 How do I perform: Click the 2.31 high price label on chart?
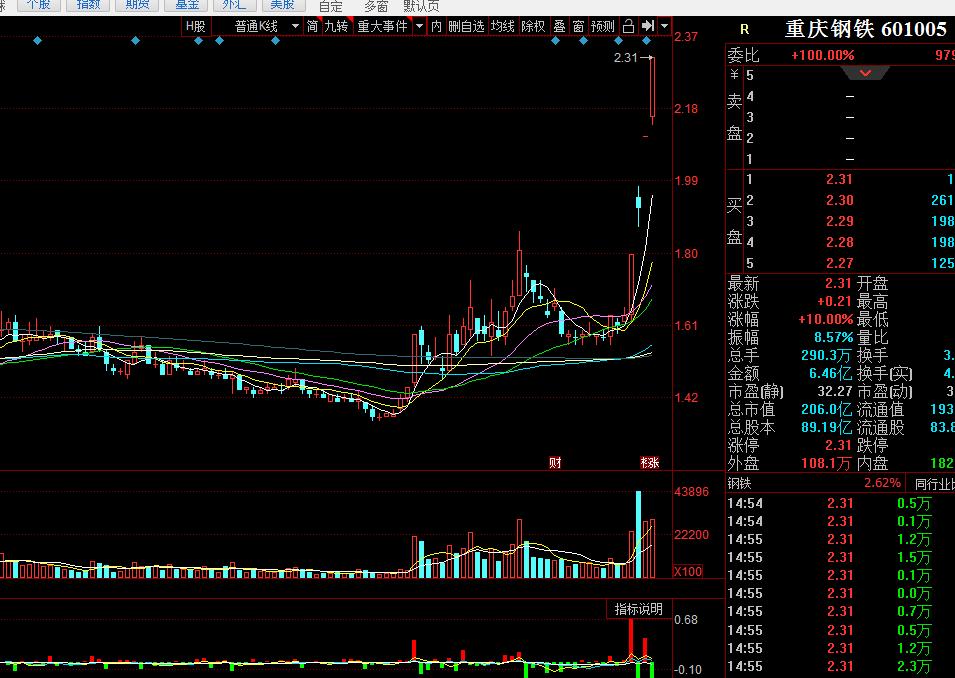click(625, 58)
